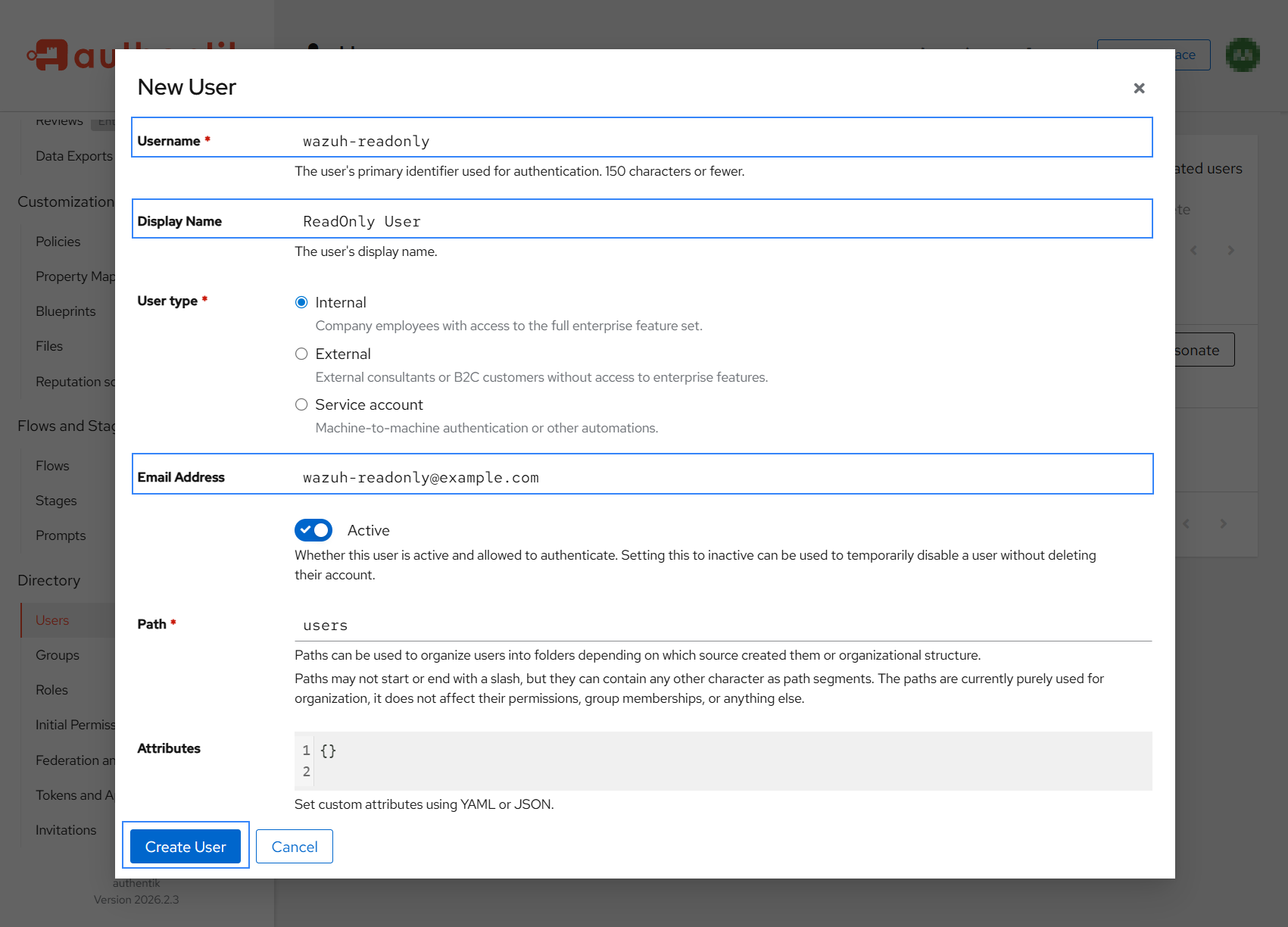Open Prompts in the sidebar
The image size is (1288, 927).
pyautogui.click(x=61, y=535)
